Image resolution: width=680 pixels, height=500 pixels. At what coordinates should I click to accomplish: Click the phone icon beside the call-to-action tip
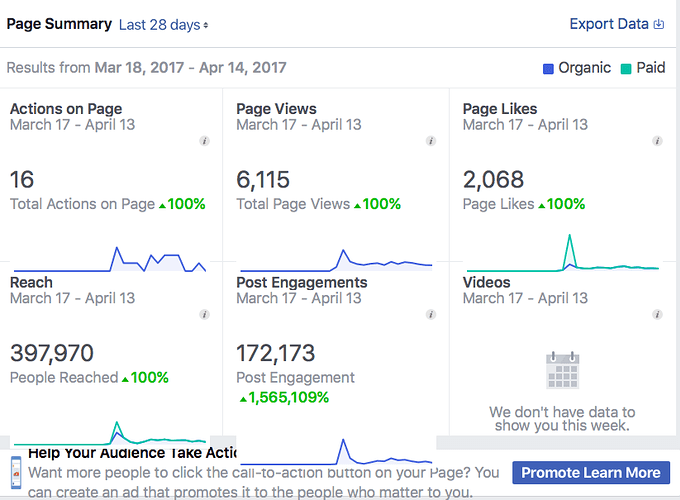point(16,470)
